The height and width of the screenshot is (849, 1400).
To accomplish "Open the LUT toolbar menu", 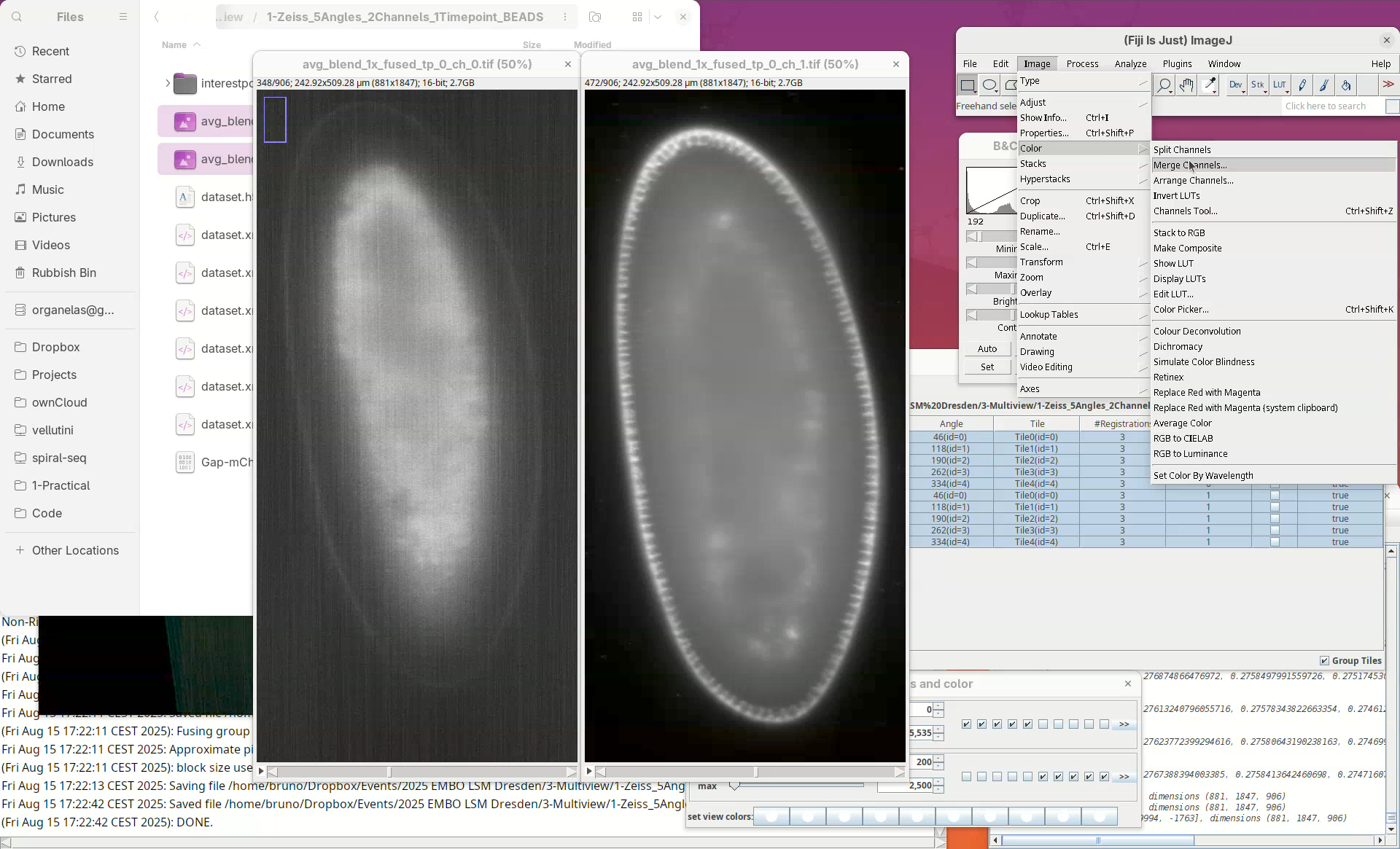I will coord(1280,85).
